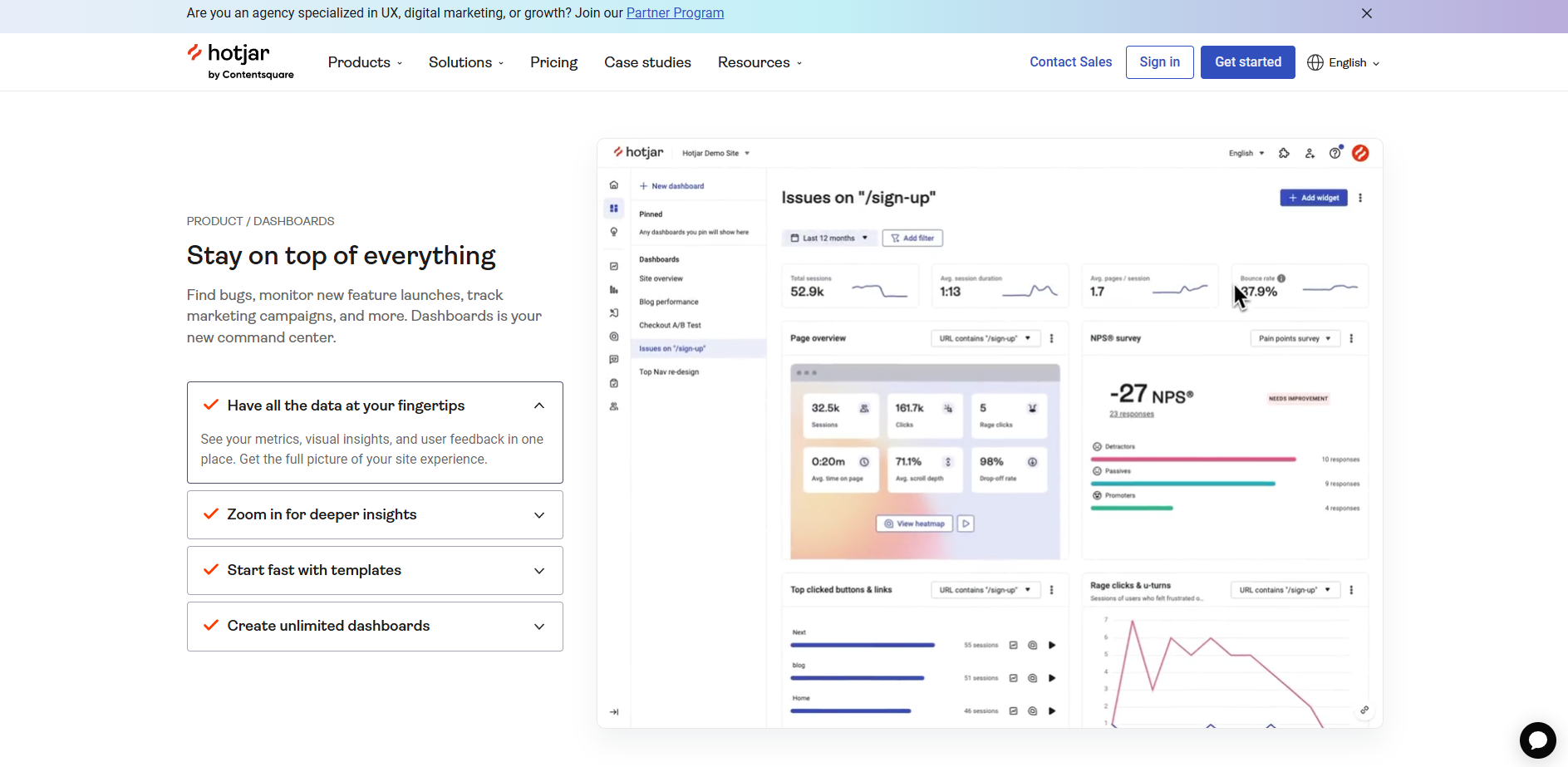Click New dashboard in demo
This screenshot has height=767, width=1568.
tap(671, 186)
